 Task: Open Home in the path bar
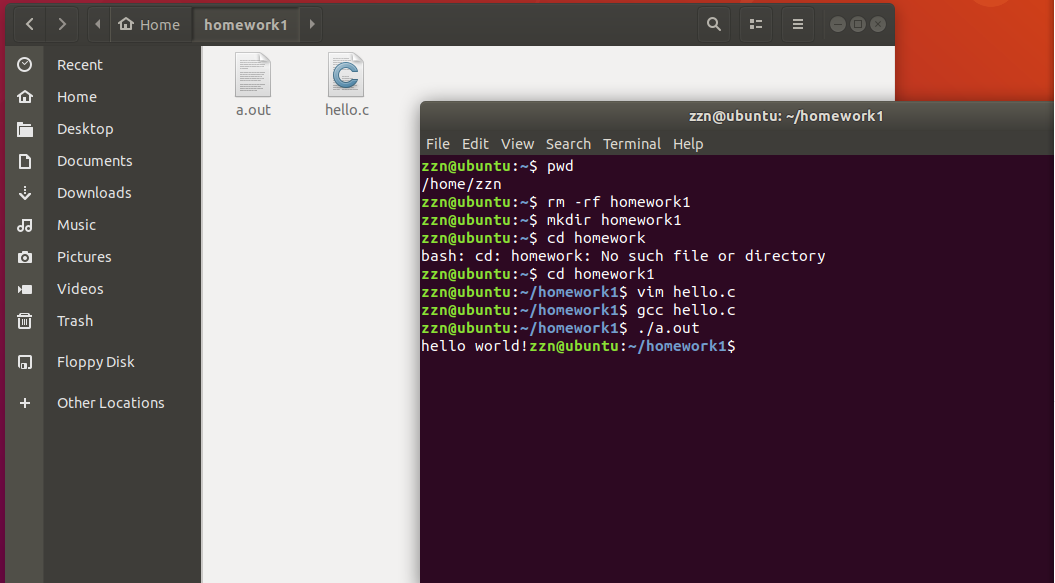(x=149, y=24)
